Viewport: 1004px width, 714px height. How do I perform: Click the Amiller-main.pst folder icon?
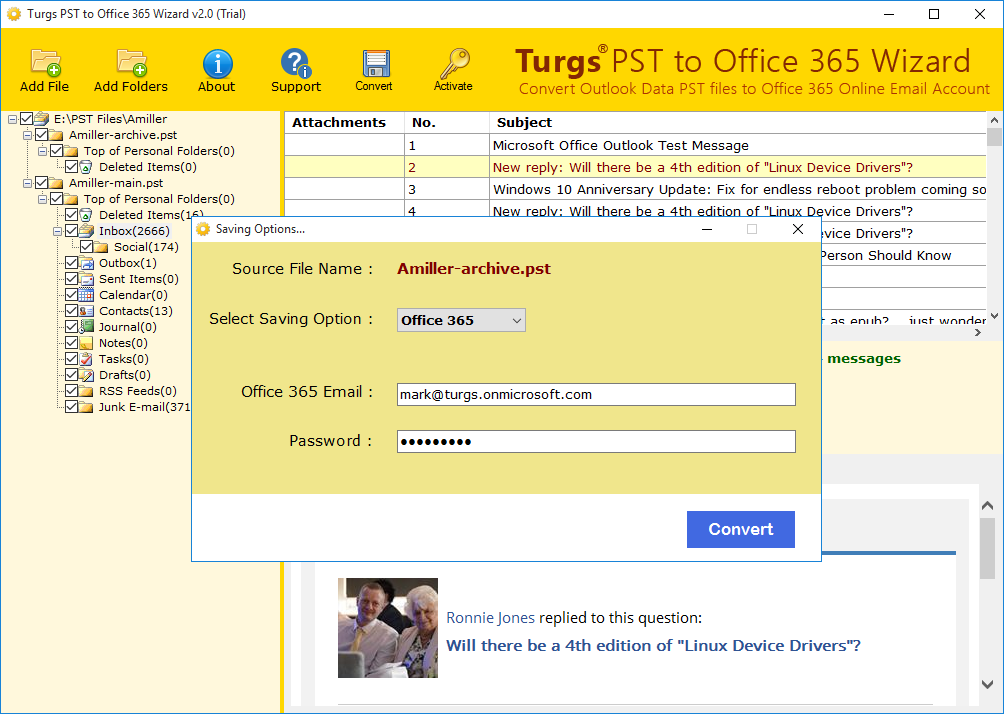(56, 183)
